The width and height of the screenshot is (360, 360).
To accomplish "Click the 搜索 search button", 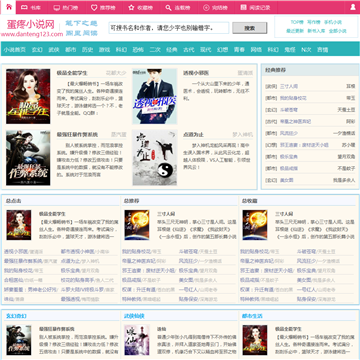I will click(x=250, y=28).
